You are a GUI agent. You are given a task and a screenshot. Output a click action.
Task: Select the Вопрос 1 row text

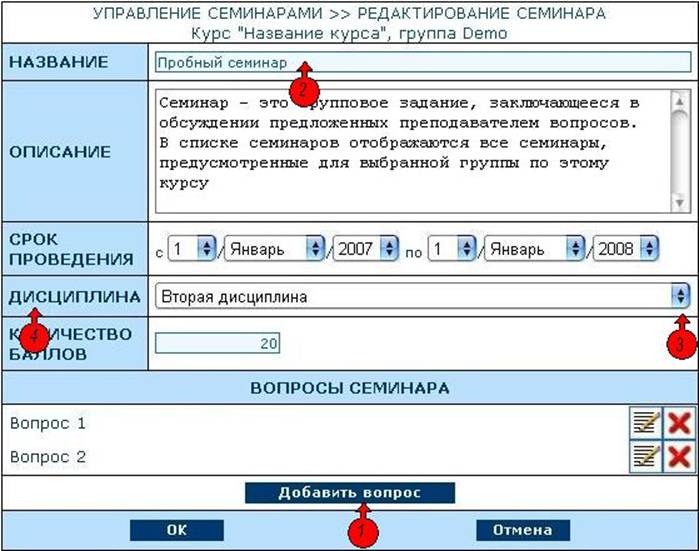pos(48,423)
